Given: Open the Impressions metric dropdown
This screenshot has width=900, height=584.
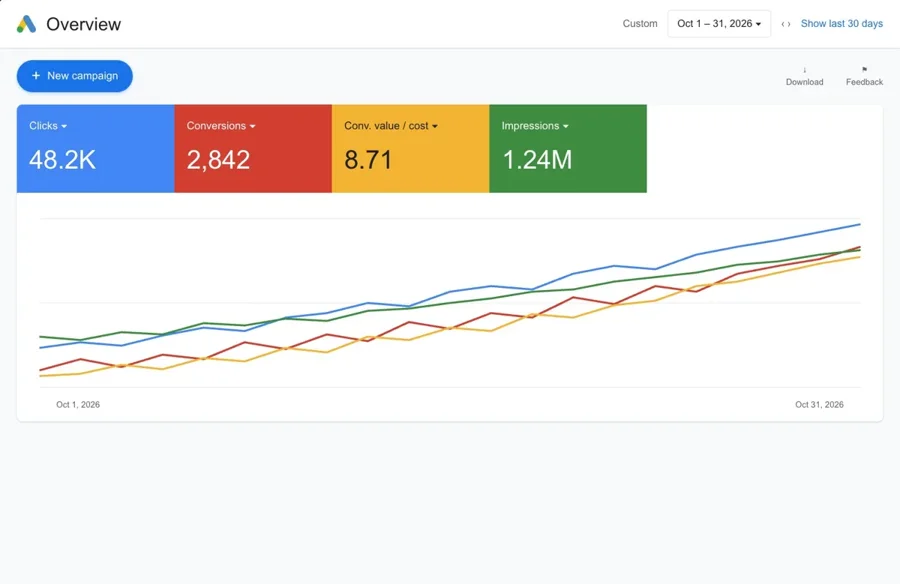Looking at the screenshot, I should 535,126.
